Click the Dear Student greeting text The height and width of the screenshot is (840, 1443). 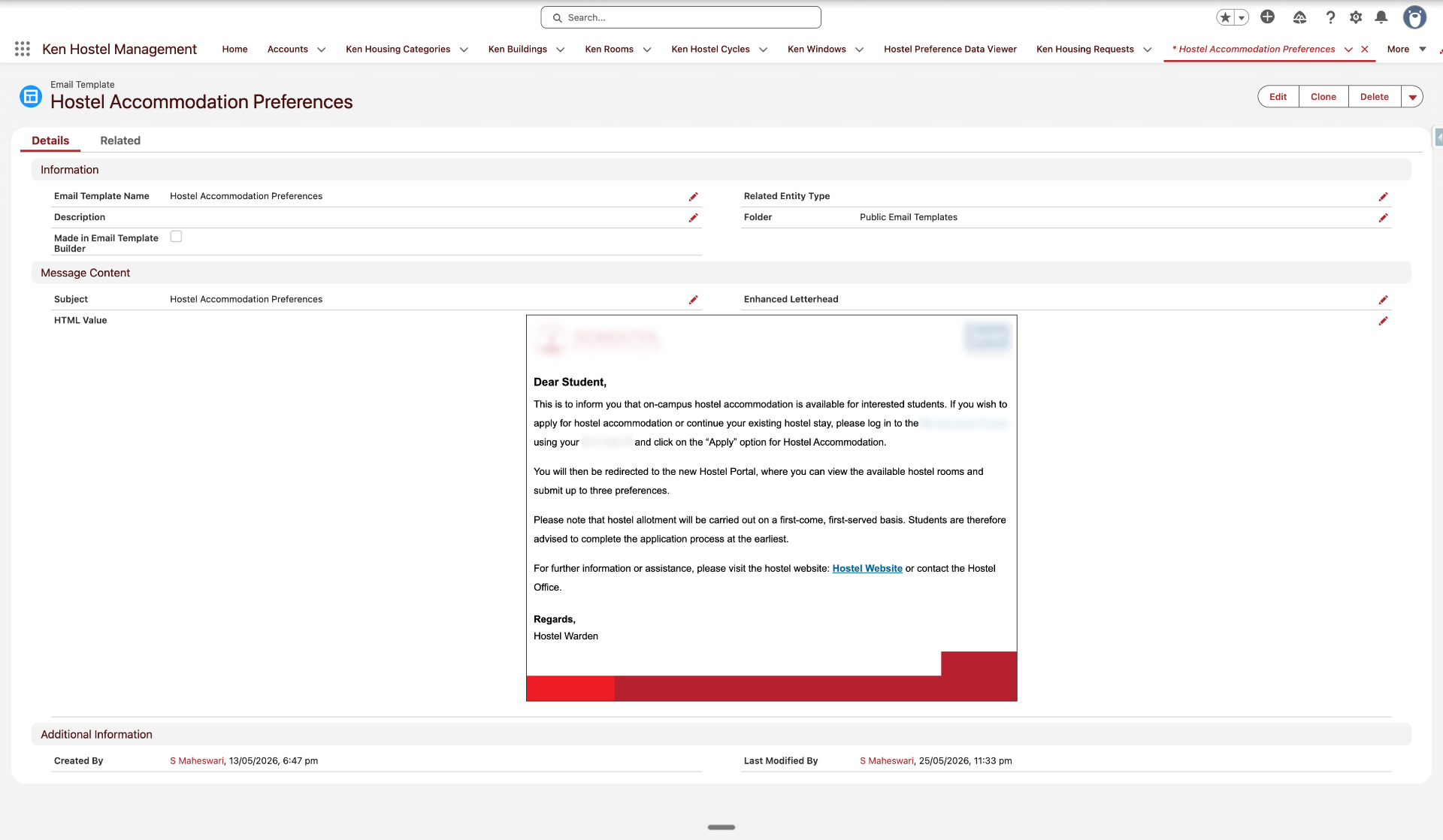coord(570,382)
